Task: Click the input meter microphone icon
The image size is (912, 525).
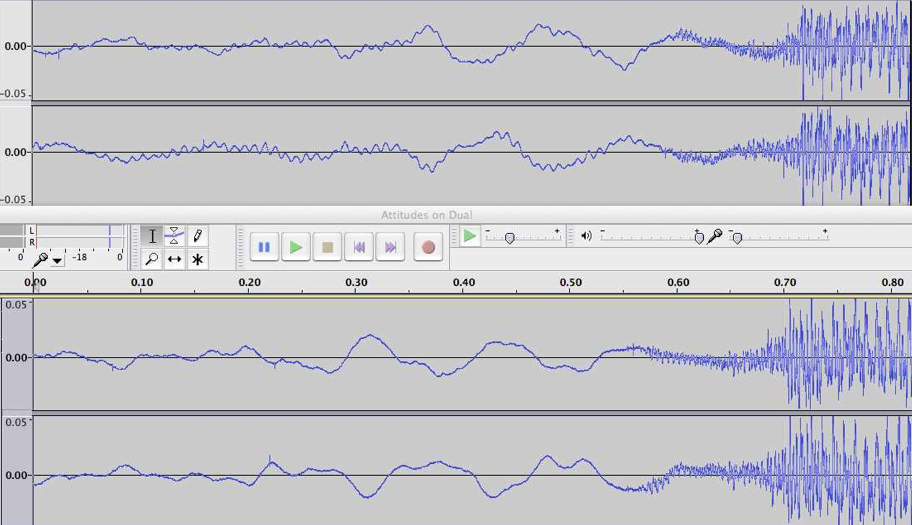Action: click(x=40, y=259)
